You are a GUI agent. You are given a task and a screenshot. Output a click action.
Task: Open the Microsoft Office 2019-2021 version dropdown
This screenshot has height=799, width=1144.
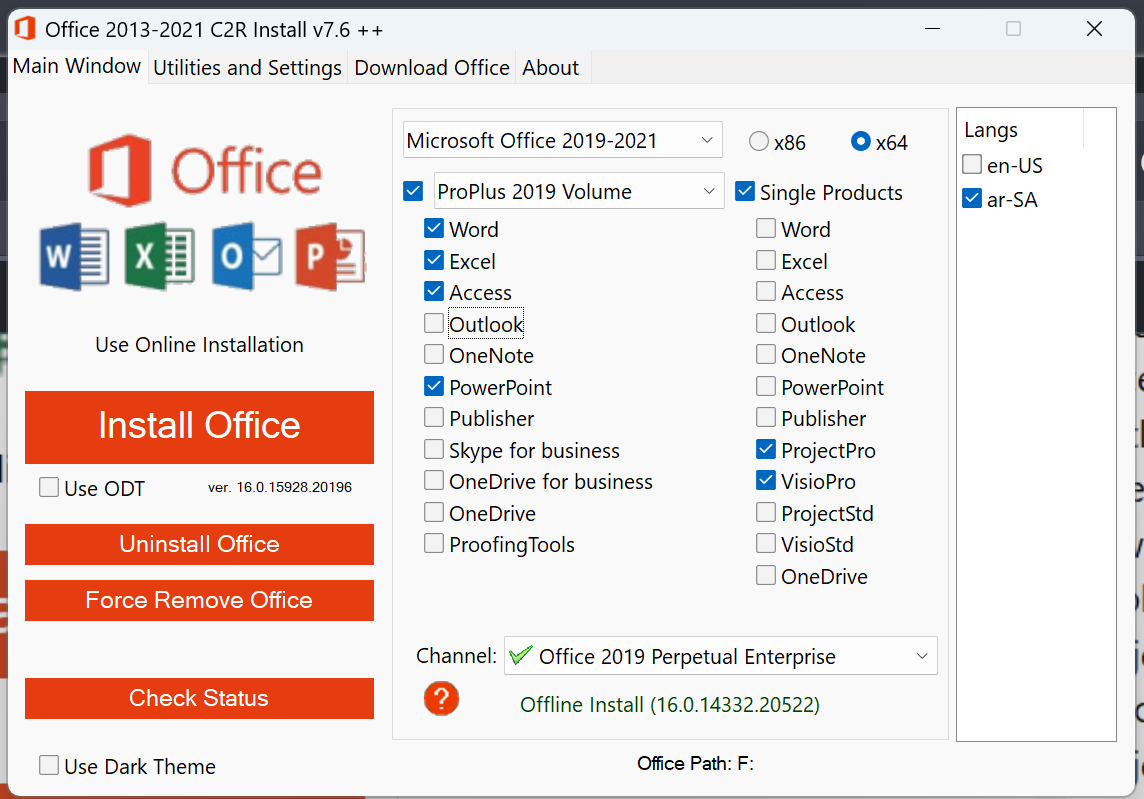[x=562, y=141]
